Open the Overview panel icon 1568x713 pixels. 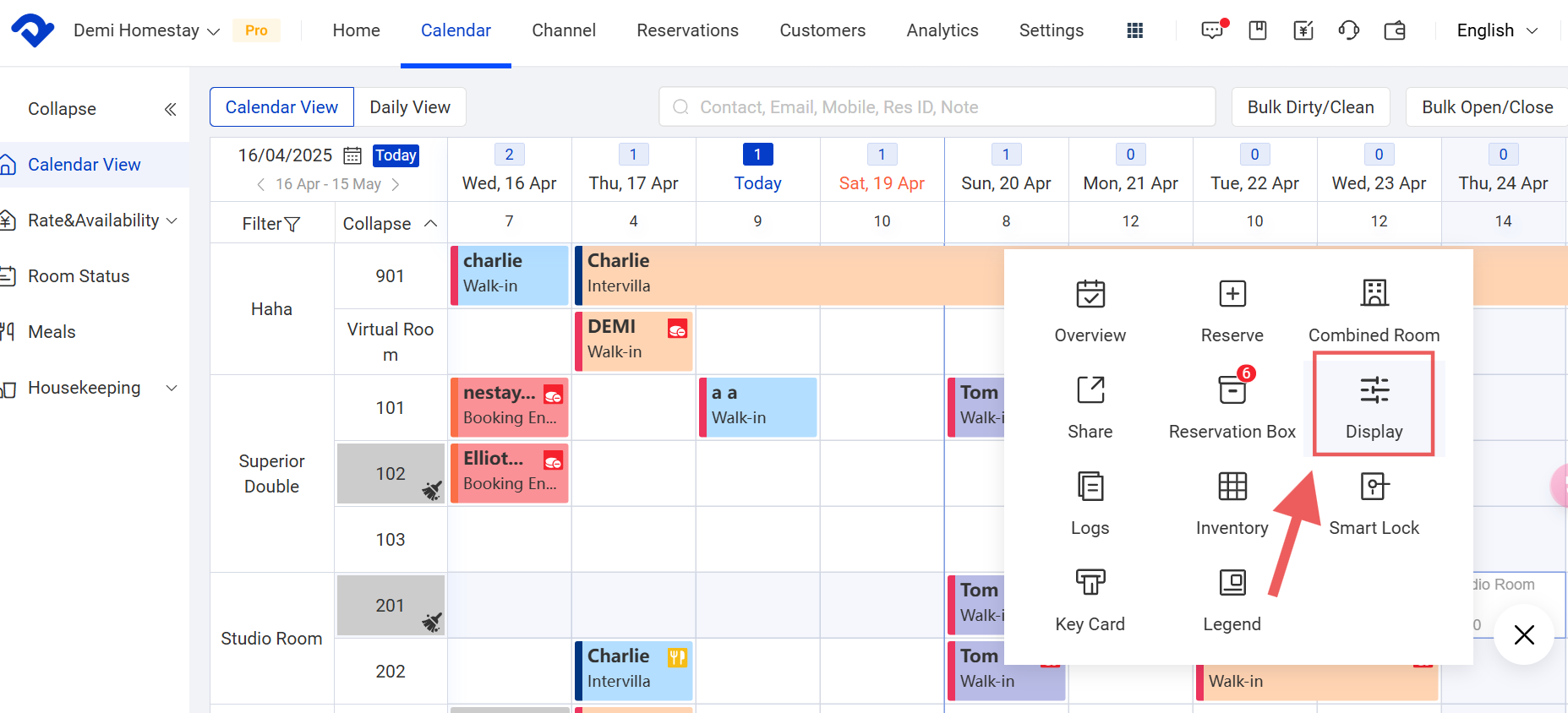[x=1090, y=295]
